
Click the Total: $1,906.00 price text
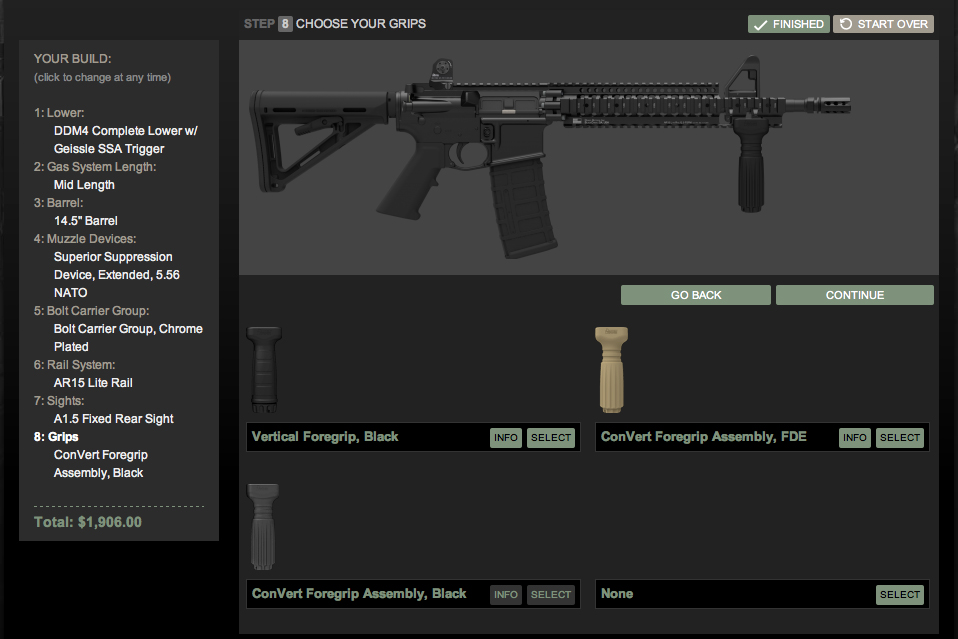pyautogui.click(x=88, y=522)
